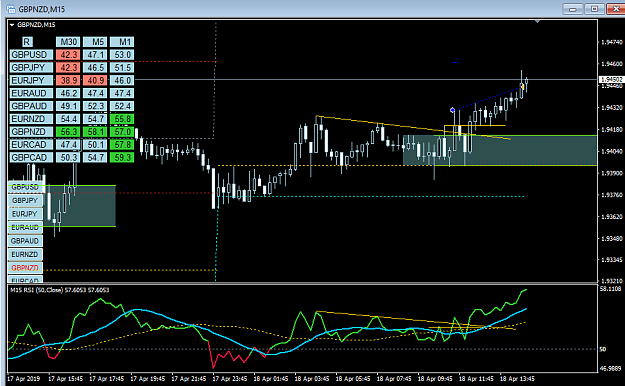The width and height of the screenshot is (625, 386).
Task: Select EURNZD row label in the RSI table
Action: (x=31, y=119)
